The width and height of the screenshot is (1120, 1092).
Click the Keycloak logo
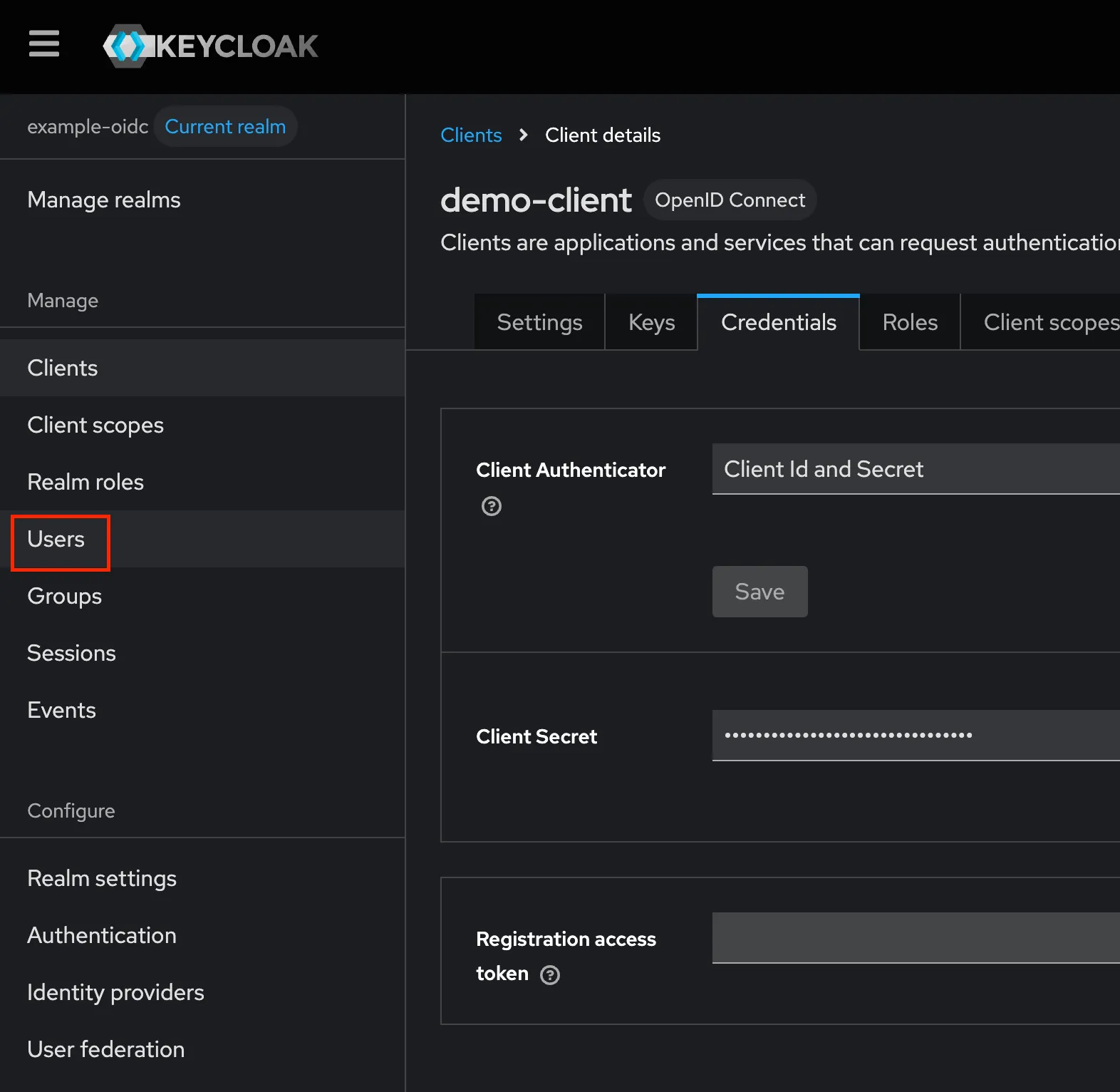tap(211, 46)
